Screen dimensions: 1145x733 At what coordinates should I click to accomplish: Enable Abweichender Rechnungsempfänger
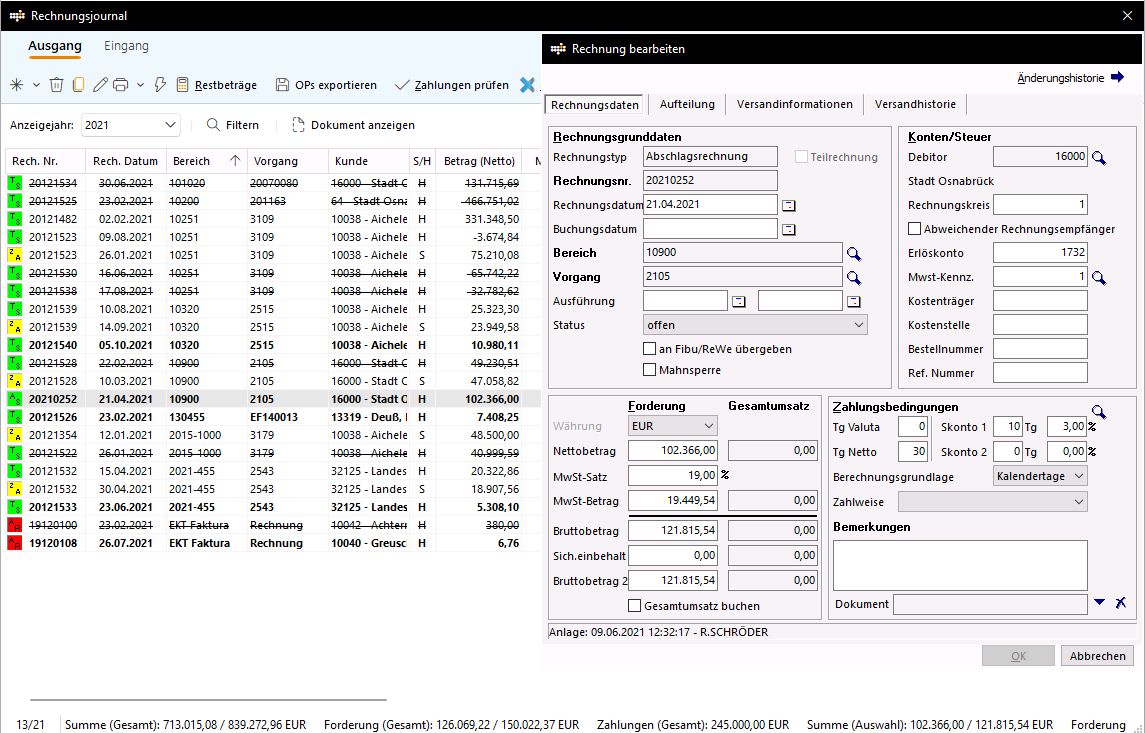tap(915, 228)
